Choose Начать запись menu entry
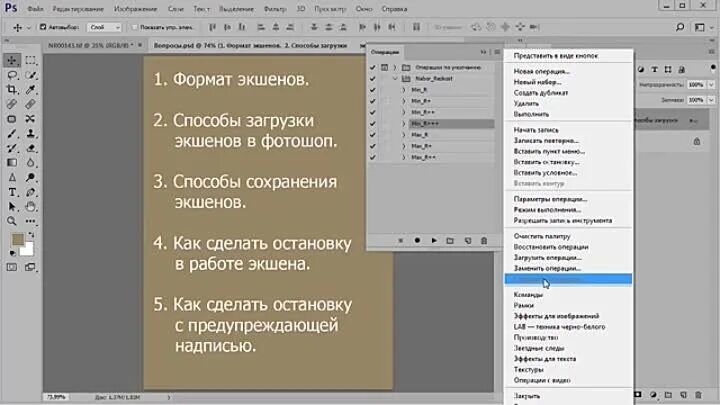 pos(536,130)
